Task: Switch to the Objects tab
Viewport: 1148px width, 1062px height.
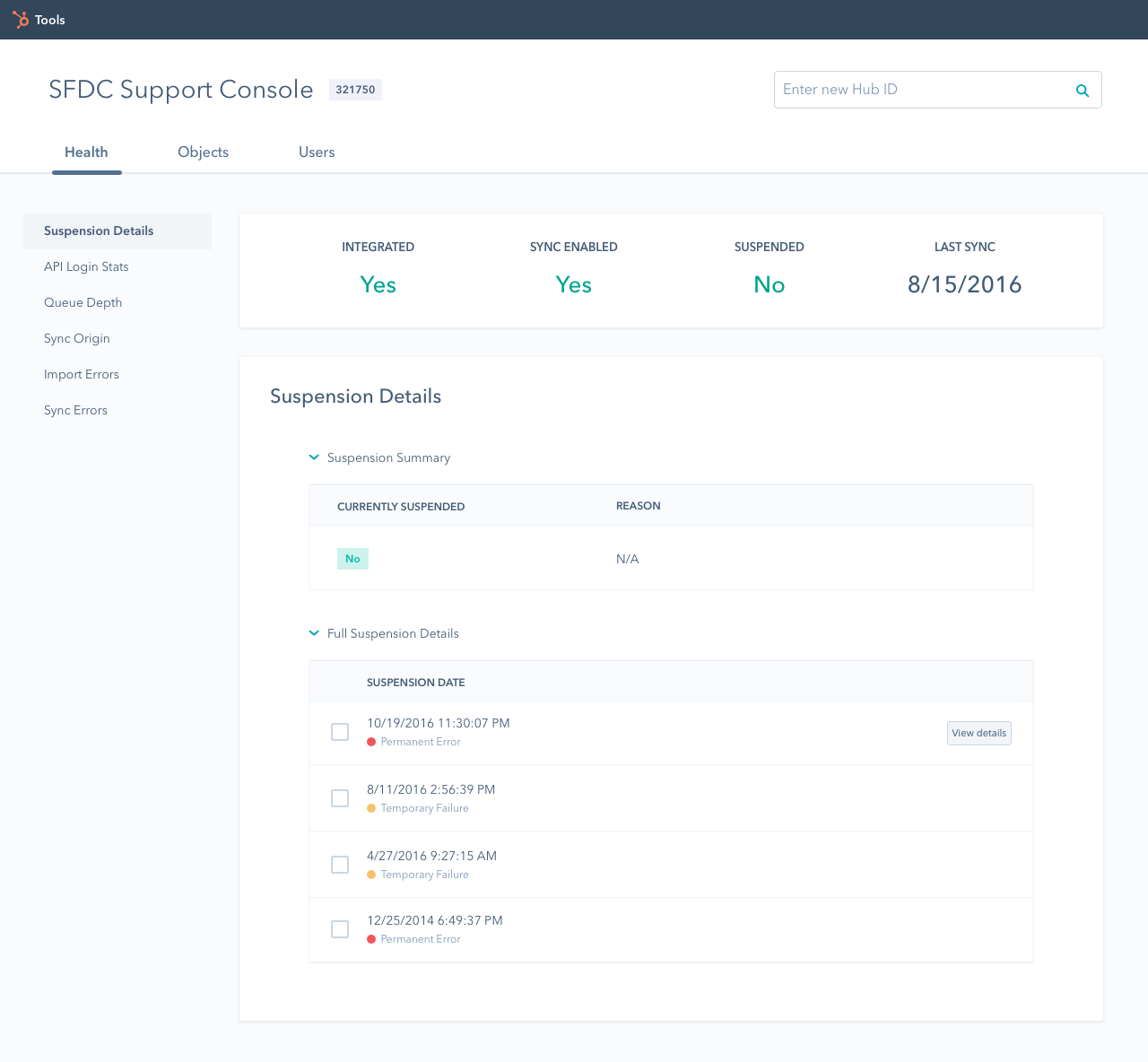Action: (203, 152)
